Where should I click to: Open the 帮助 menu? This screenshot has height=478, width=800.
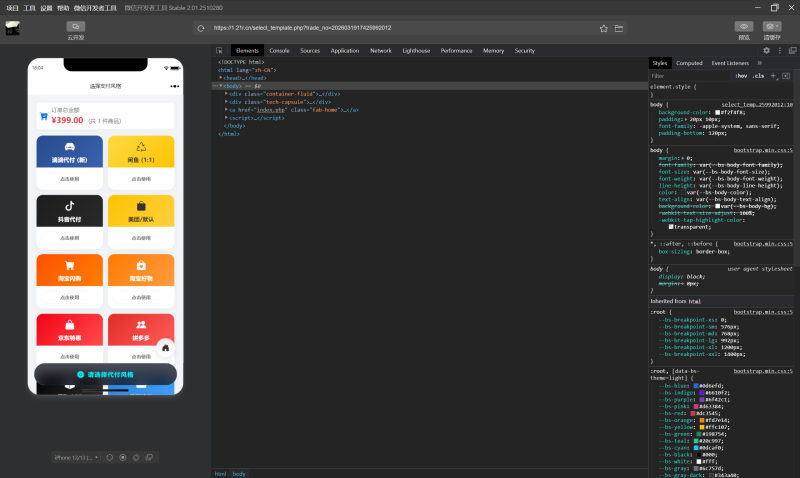point(63,8)
